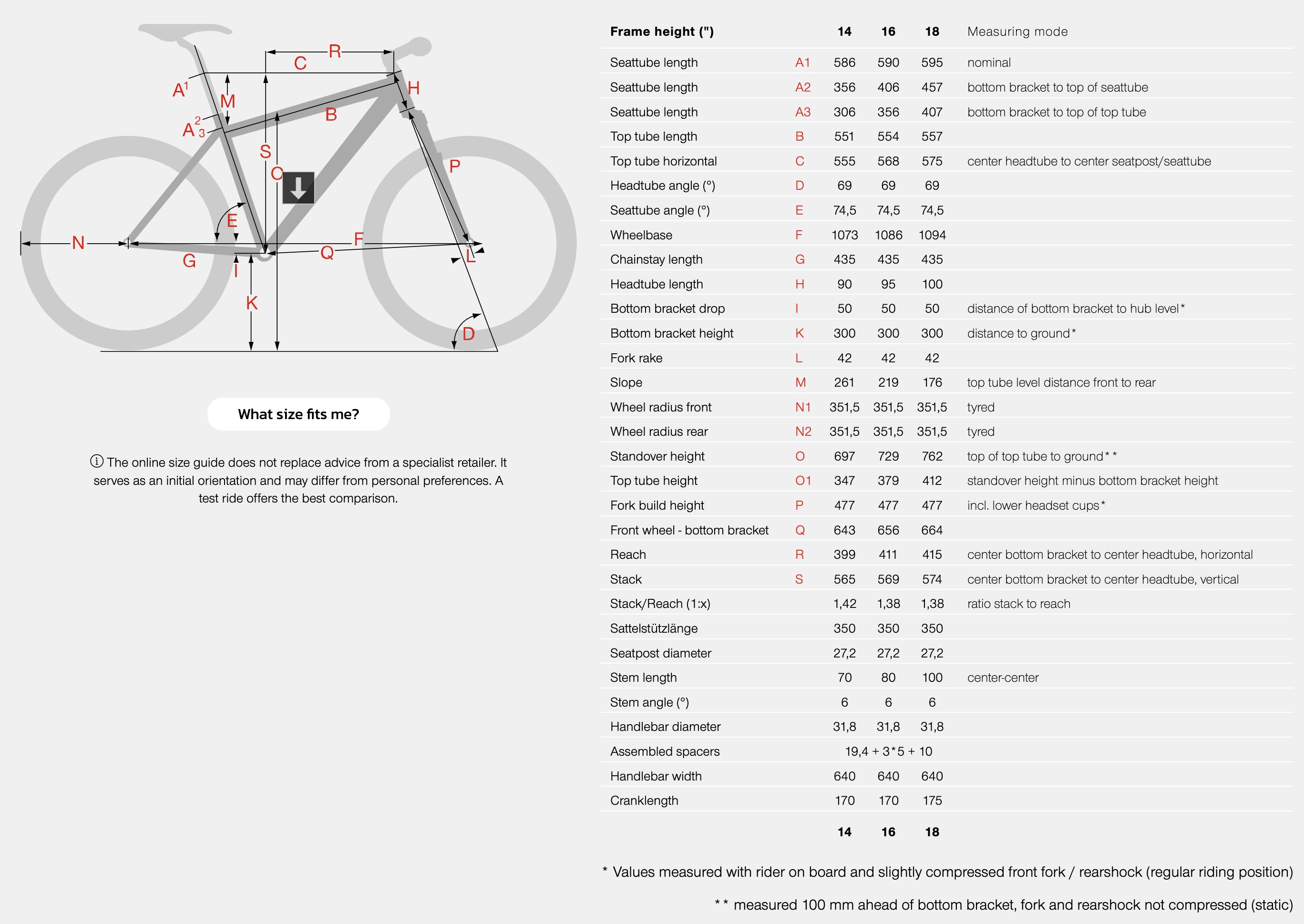Viewport: 1304px width, 924px height.
Task: Select the Reach row label in table
Action: coord(627,555)
